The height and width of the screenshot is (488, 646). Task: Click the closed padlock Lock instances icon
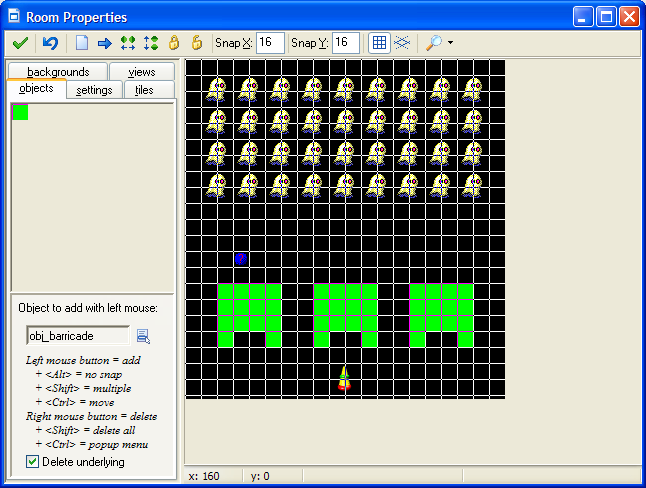(x=174, y=43)
